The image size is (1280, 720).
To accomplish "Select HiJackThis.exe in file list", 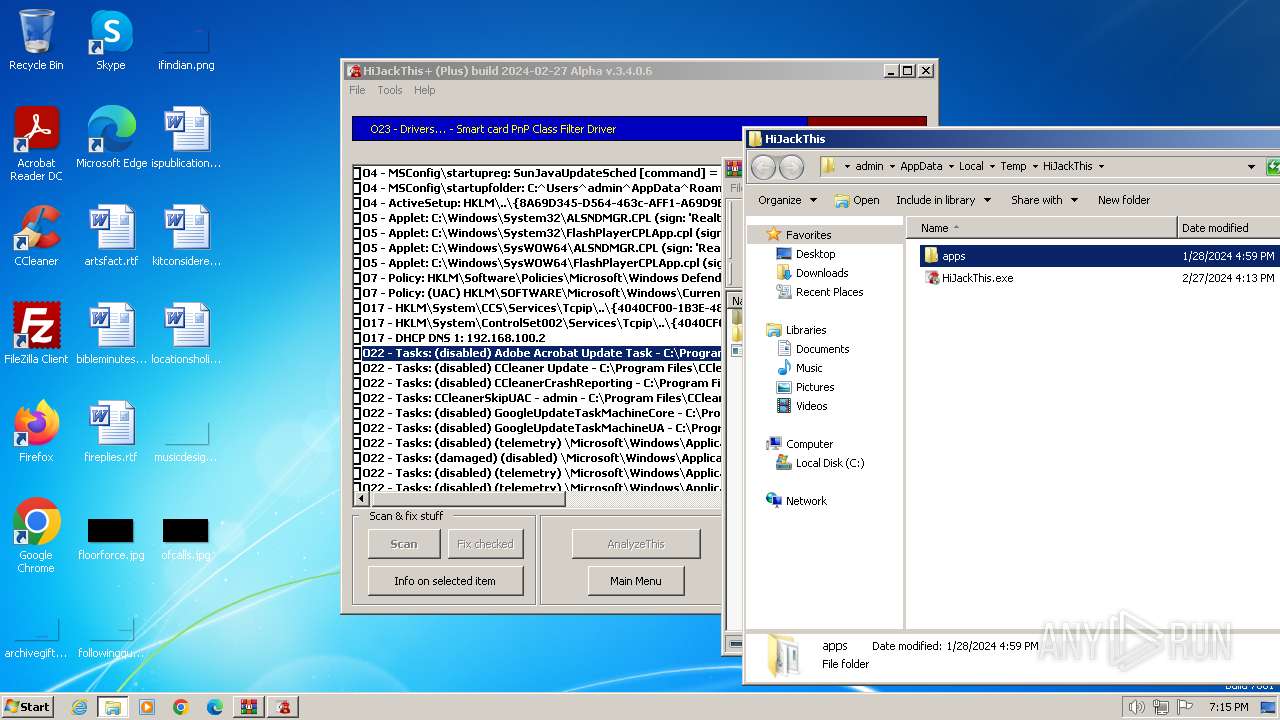I will tap(977, 278).
